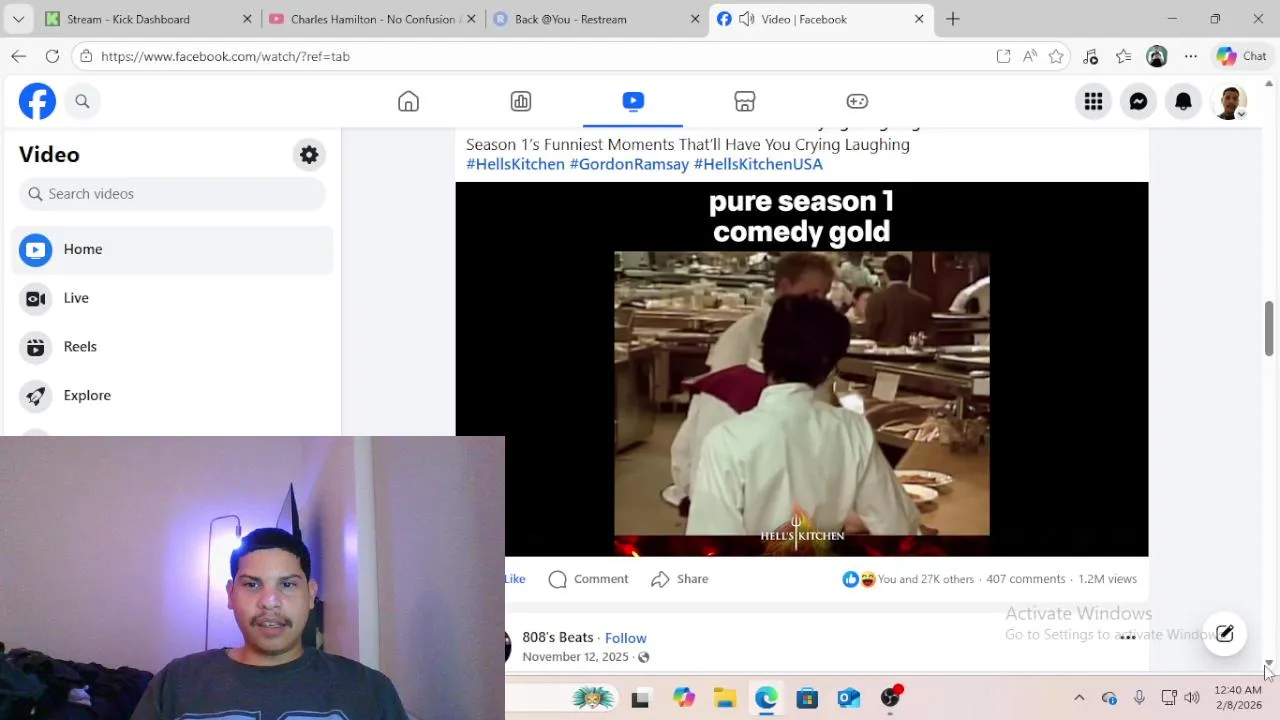Open the Gaming controller icon

(x=857, y=101)
